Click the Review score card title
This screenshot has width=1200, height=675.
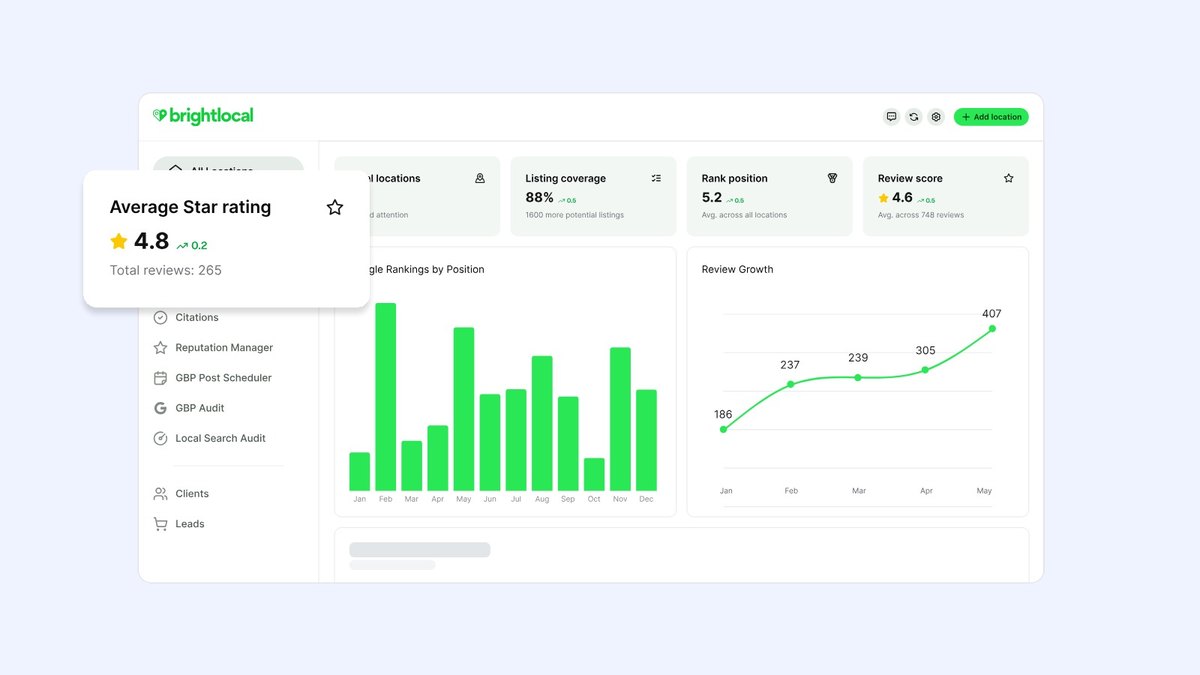click(x=910, y=178)
